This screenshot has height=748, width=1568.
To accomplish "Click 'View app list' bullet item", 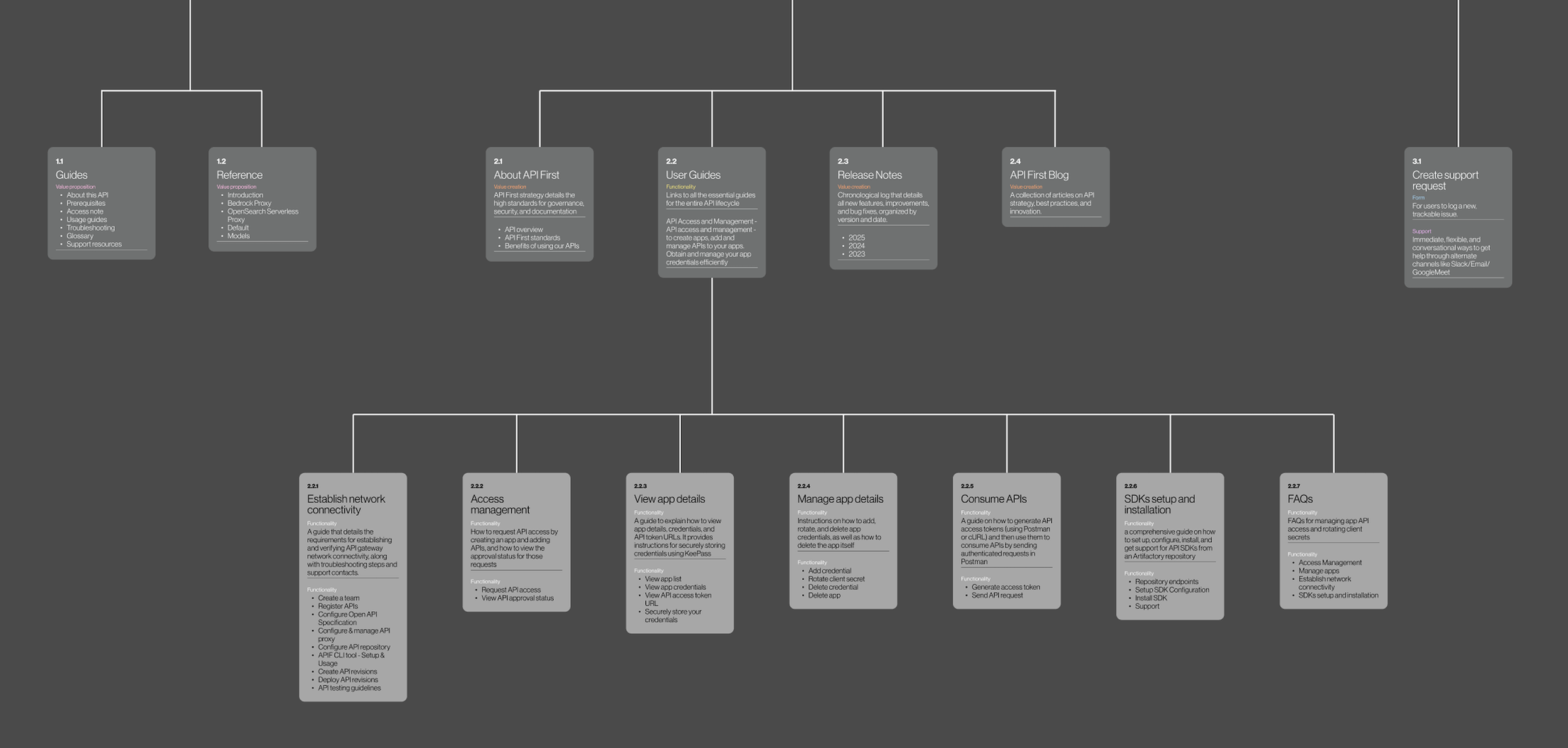I will [663, 579].
